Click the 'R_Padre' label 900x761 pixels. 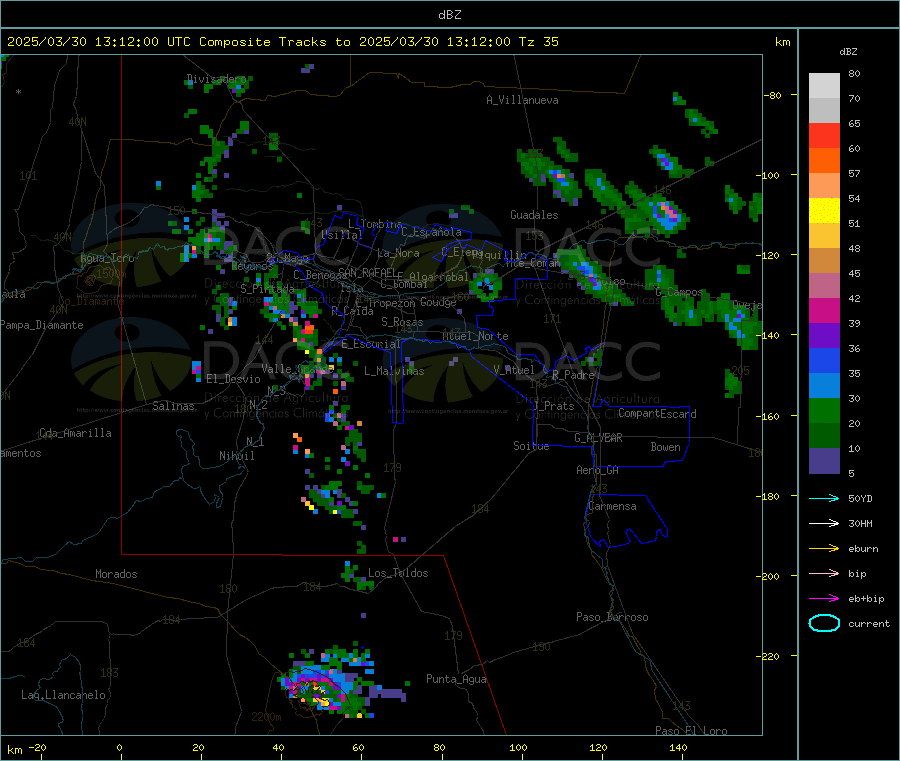click(x=573, y=375)
